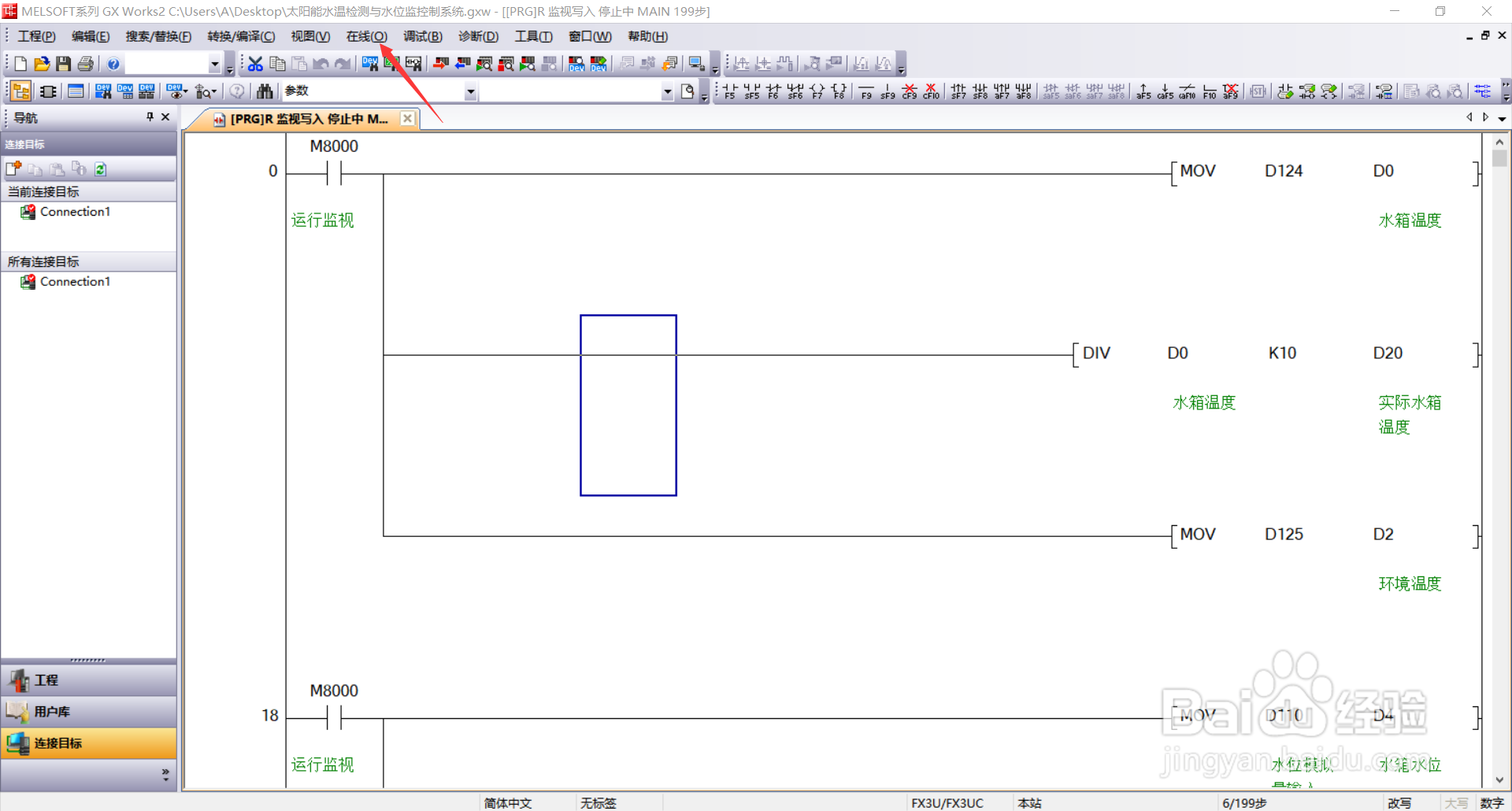Click the draw line tool (F10)
Image resolution: width=1512 pixels, height=811 pixels.
(x=1210, y=91)
